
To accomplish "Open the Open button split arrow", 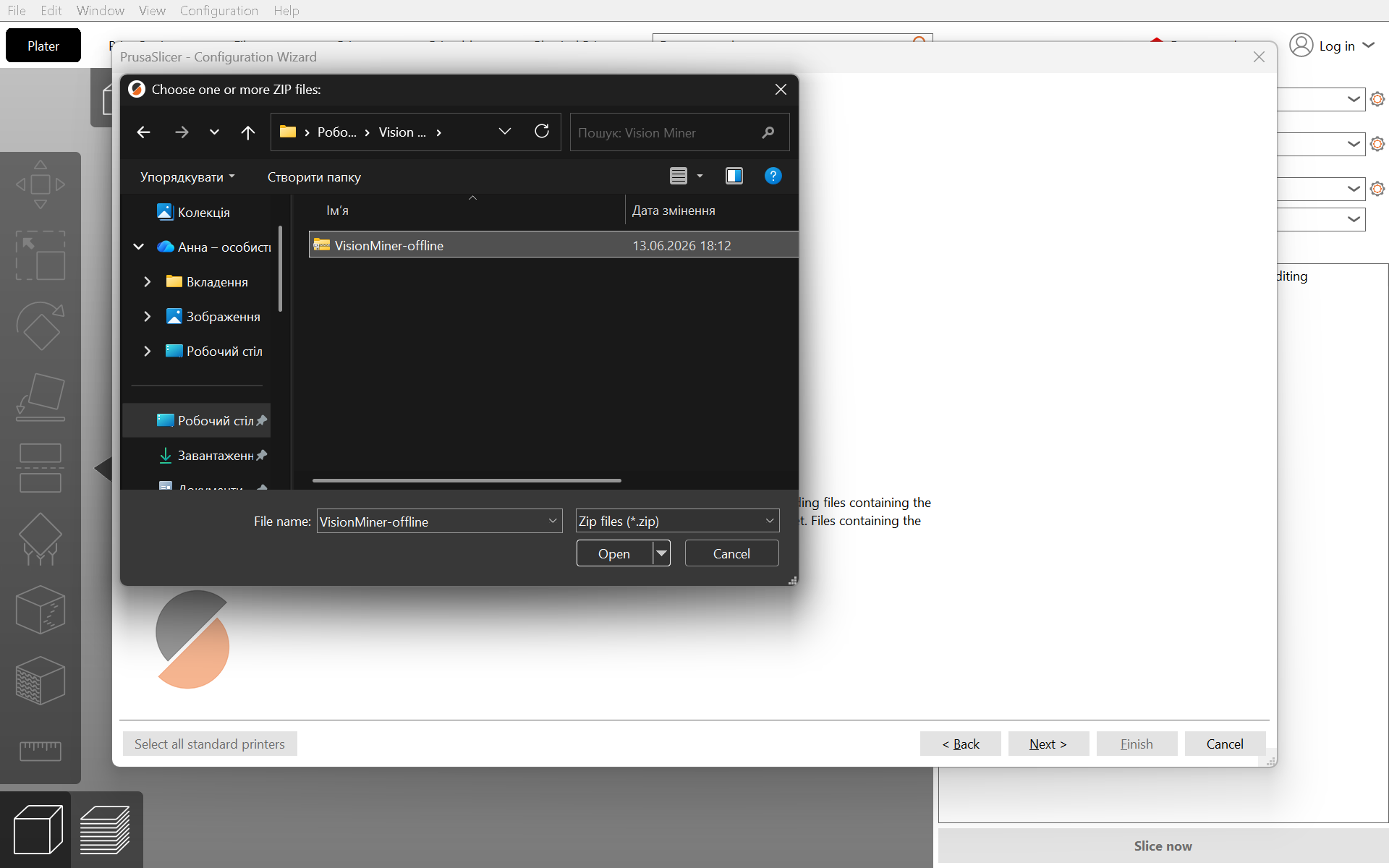I will [661, 553].
